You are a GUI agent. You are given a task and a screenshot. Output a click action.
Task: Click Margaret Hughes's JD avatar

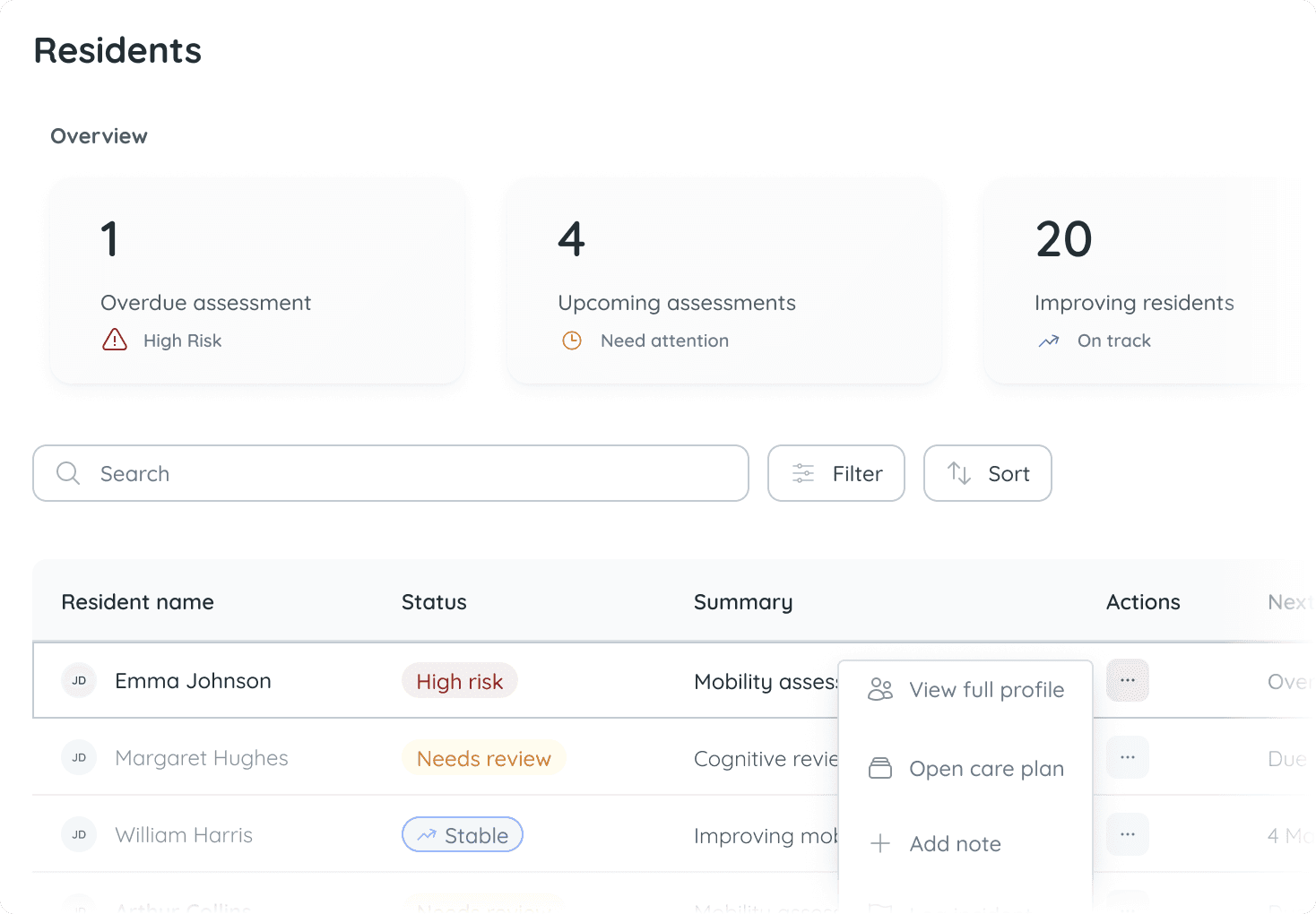[x=79, y=758]
